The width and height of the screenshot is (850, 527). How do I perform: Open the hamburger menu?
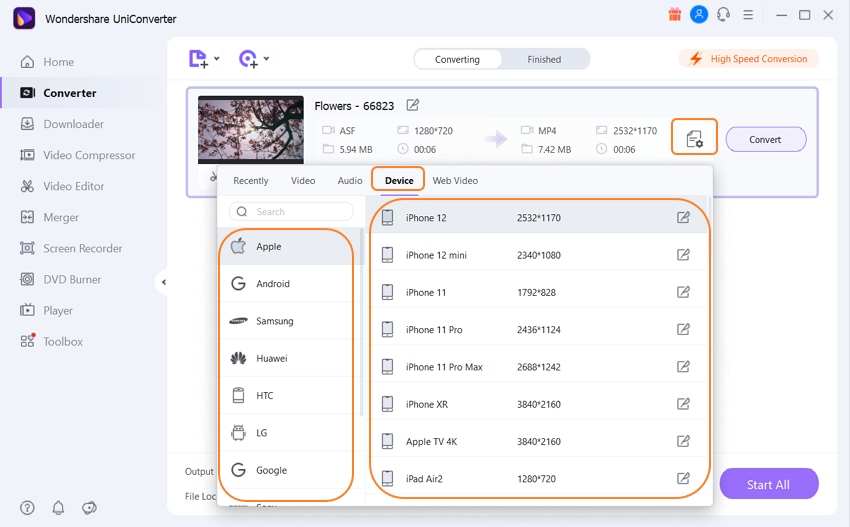(x=748, y=15)
